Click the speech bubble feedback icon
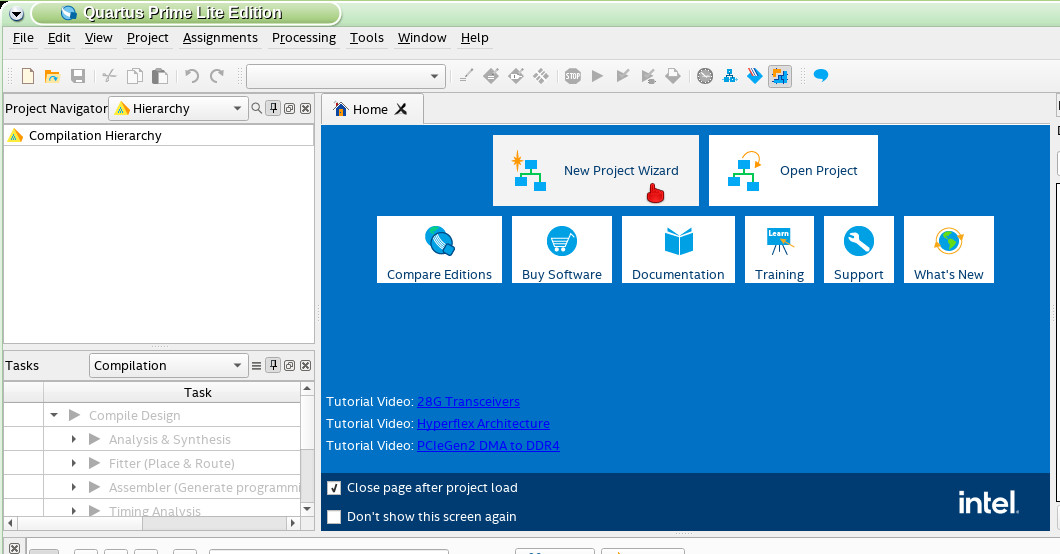Image resolution: width=1060 pixels, height=554 pixels. coord(821,76)
